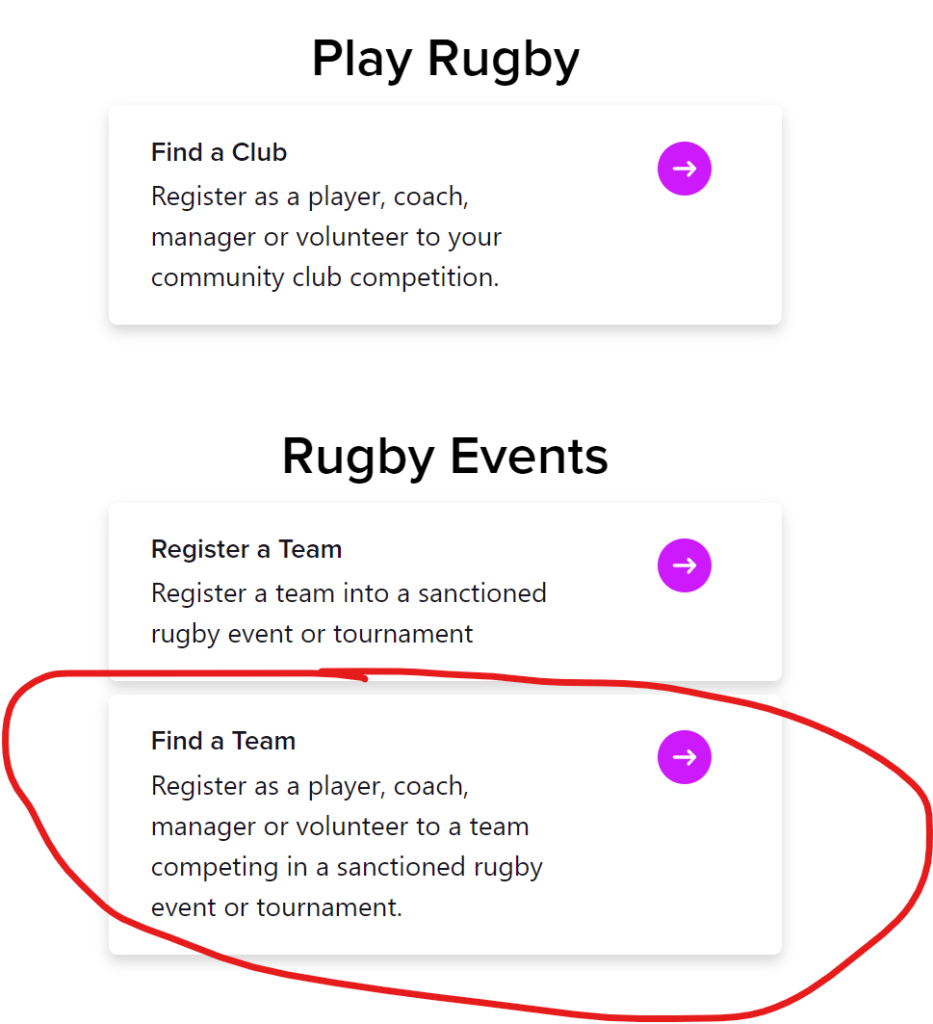The height and width of the screenshot is (1024, 933).
Task: Click the purple arrow on Find a Club
Action: tap(684, 169)
